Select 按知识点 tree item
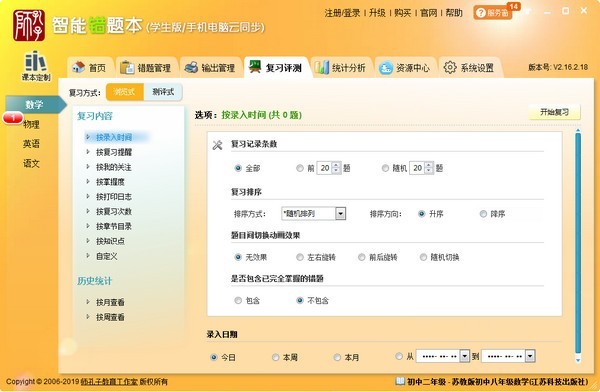The image size is (600, 392). 110,241
